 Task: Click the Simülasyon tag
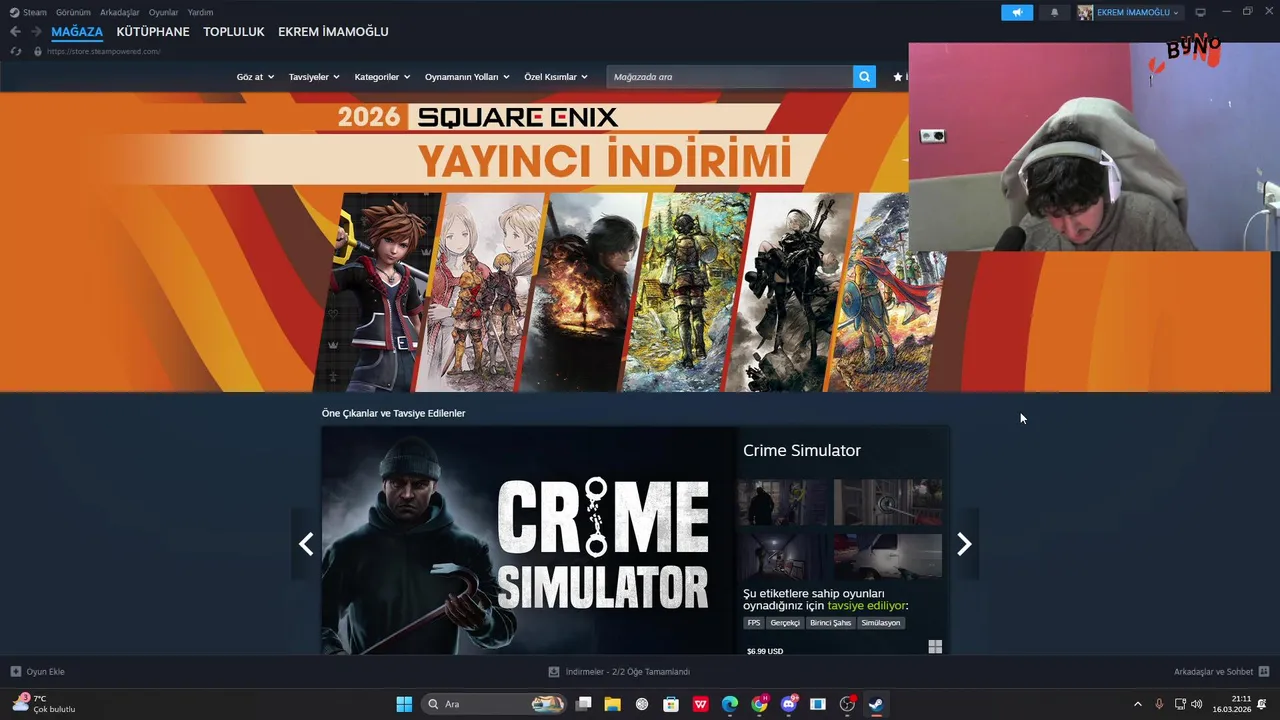tap(881, 623)
